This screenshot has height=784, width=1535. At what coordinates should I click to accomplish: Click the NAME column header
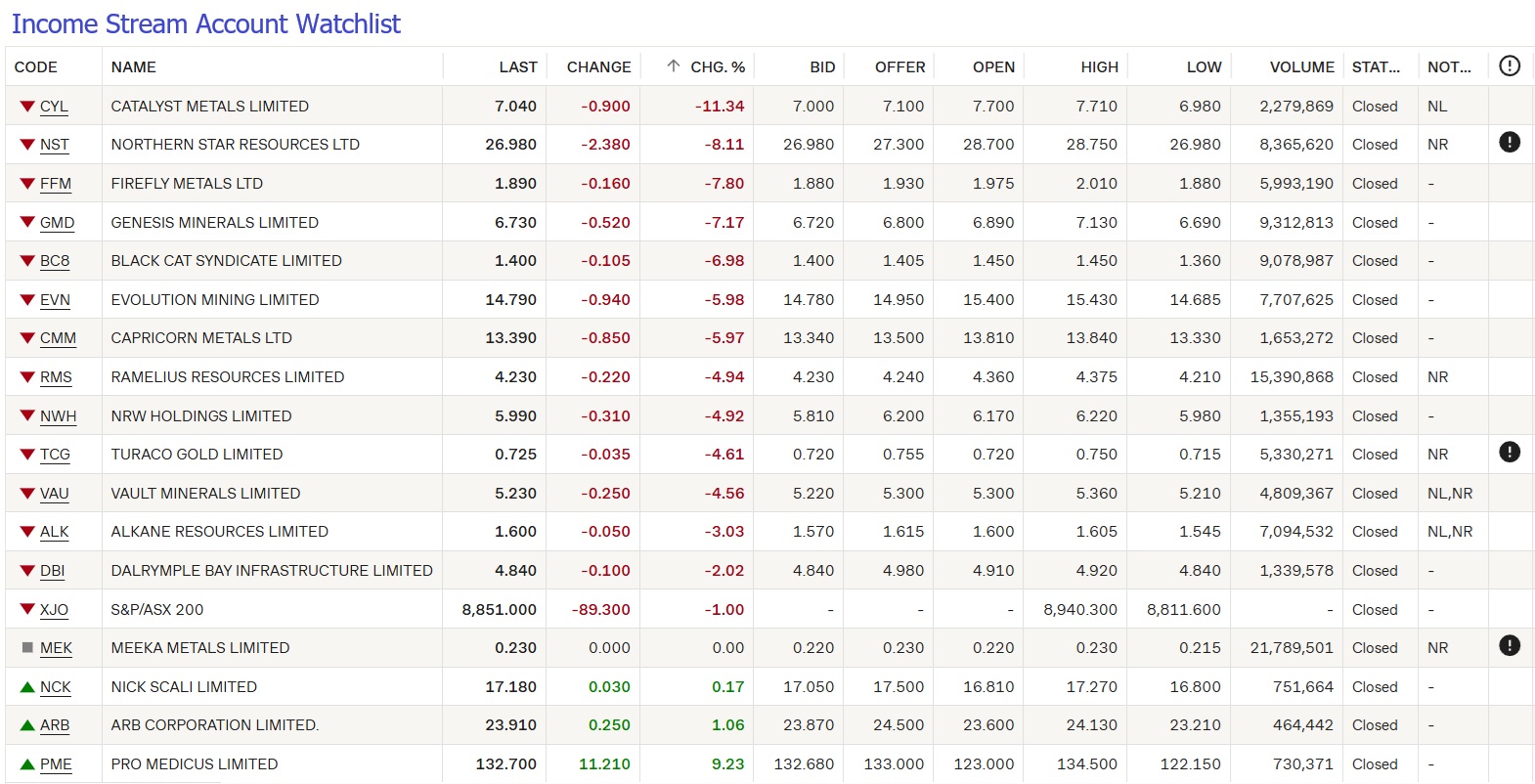coord(134,67)
